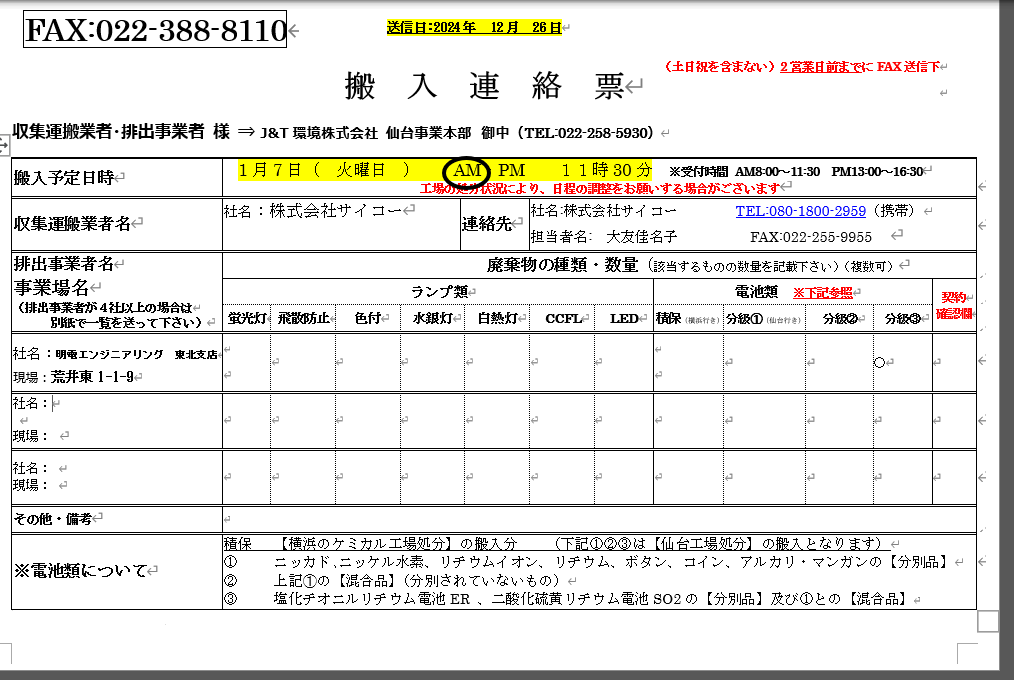
Task: Select the LED column header cell
Action: (624, 319)
